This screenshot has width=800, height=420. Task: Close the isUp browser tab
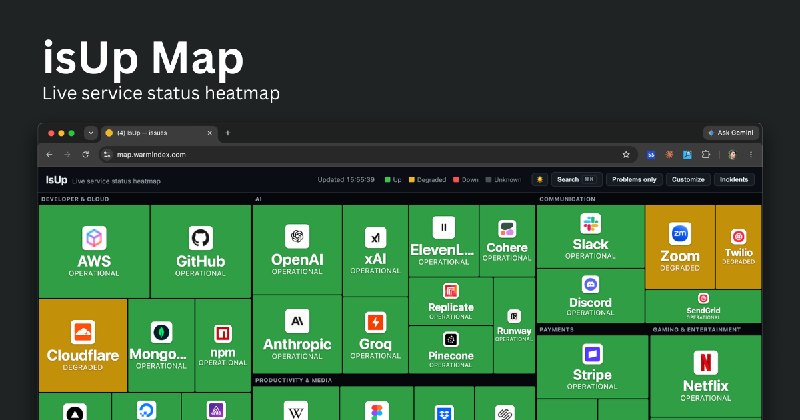[209, 133]
